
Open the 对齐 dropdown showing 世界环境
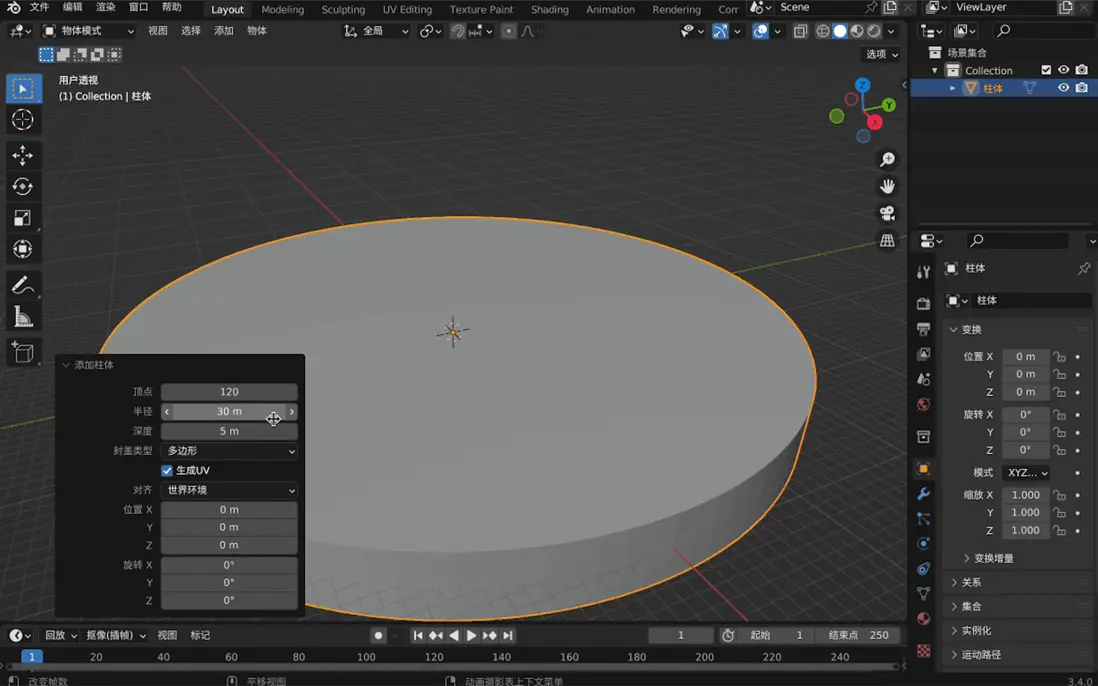pos(228,489)
